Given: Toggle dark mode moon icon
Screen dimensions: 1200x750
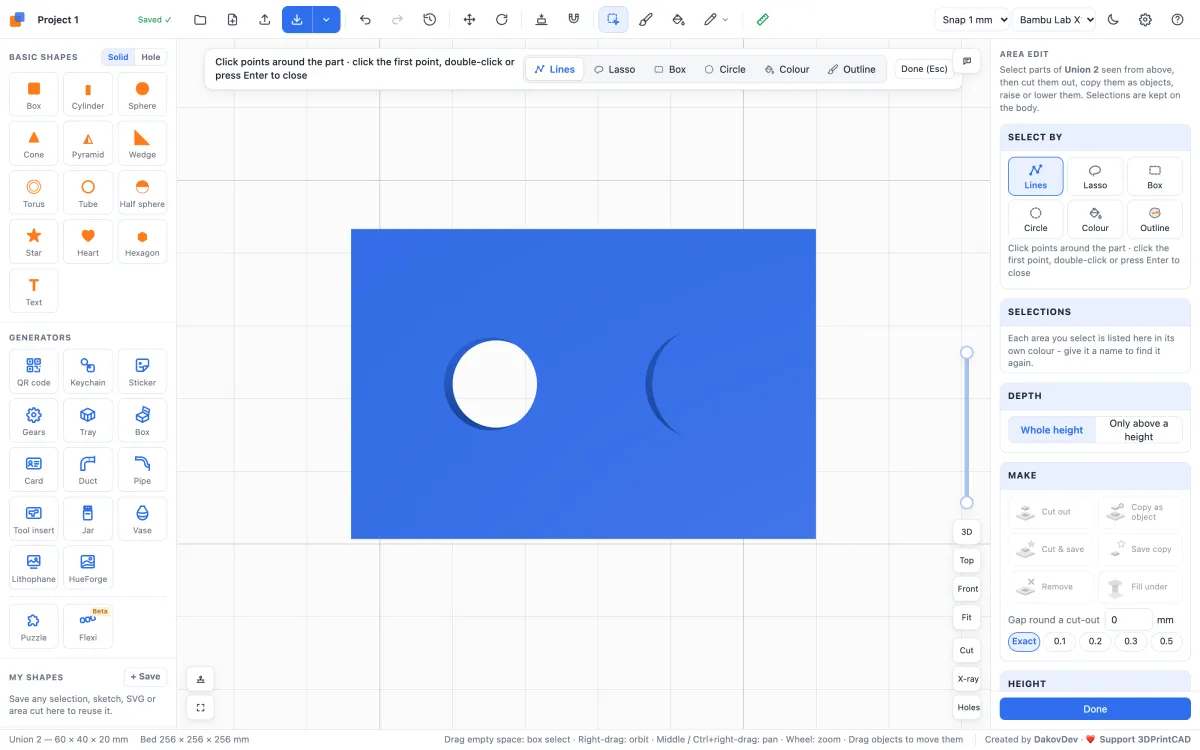Looking at the screenshot, I should click(x=1114, y=20).
